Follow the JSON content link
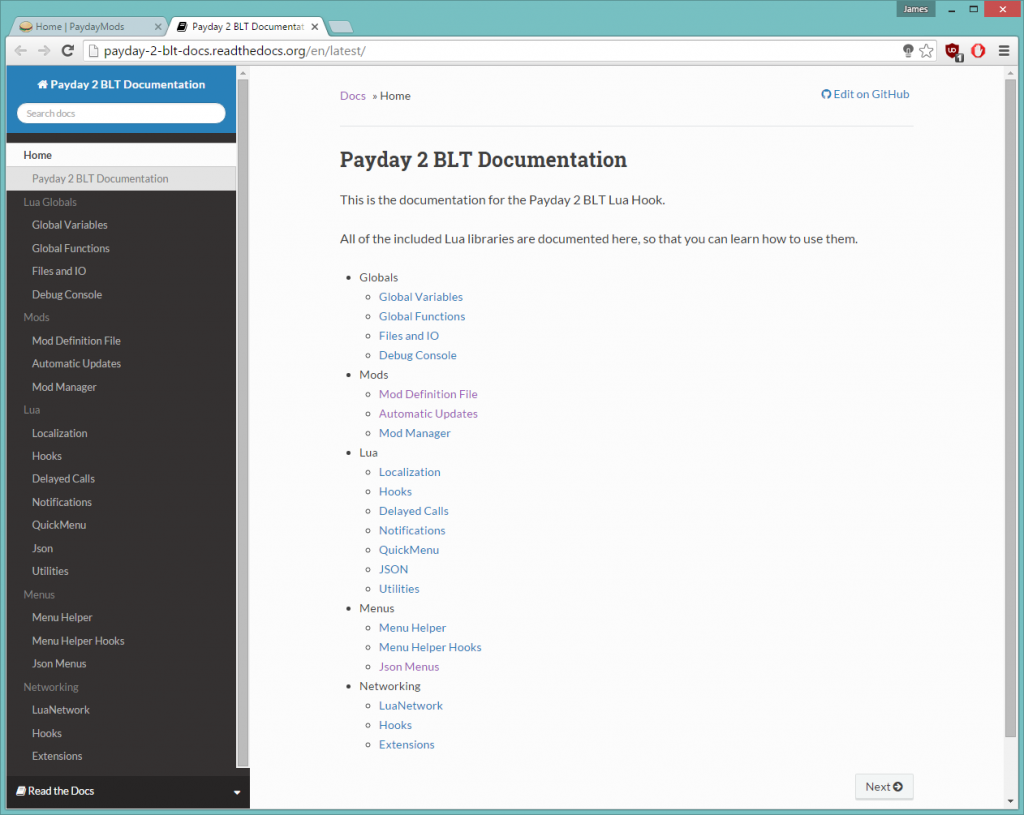The height and width of the screenshot is (815, 1024). pos(394,569)
